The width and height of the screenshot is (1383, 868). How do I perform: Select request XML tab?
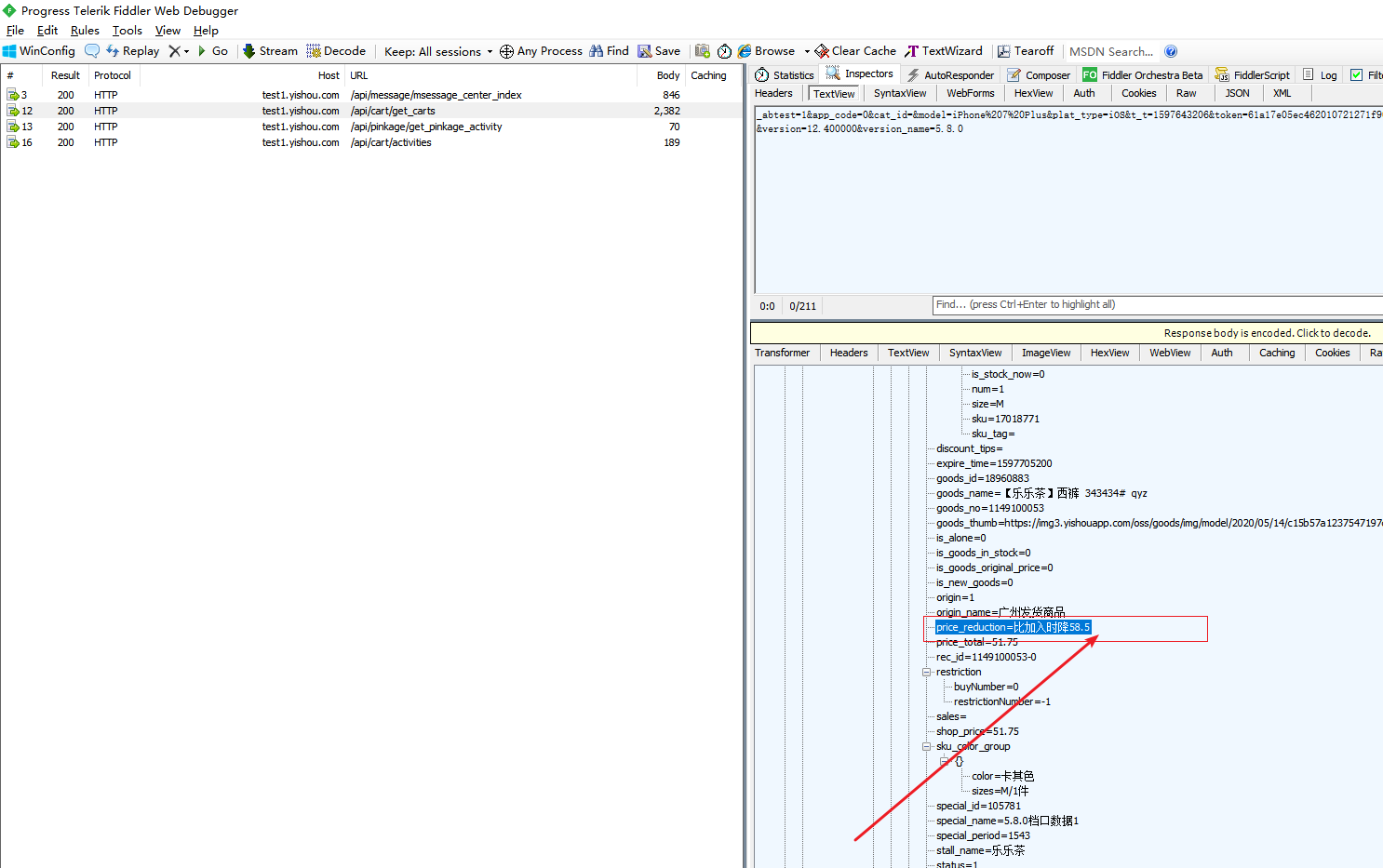point(1282,93)
